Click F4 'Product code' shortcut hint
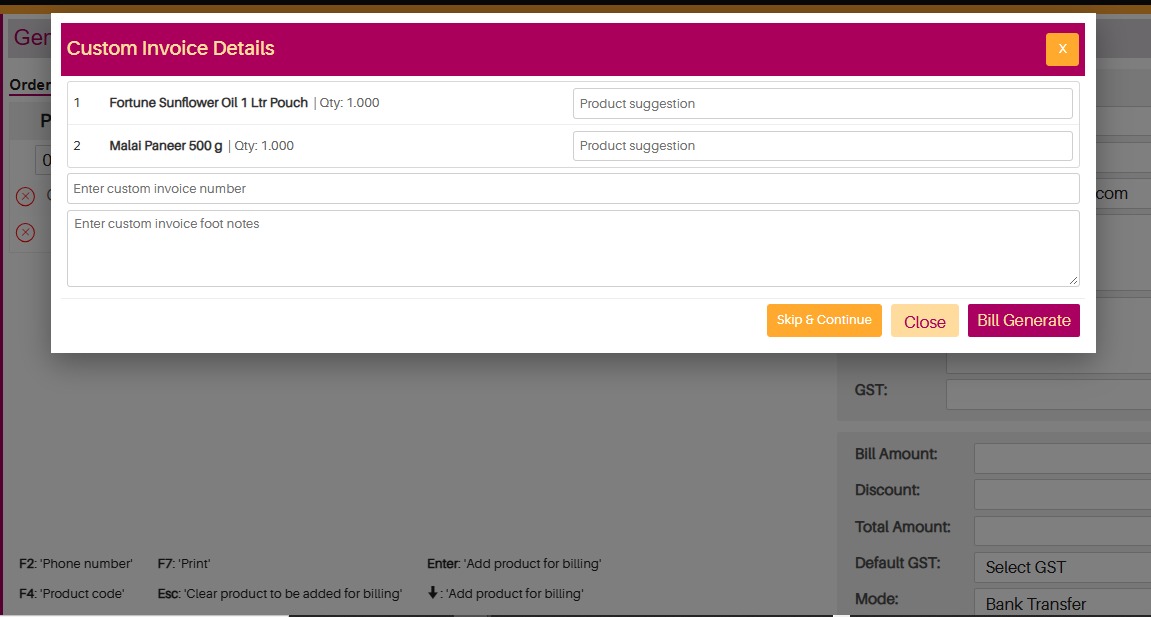Screen dimensions: 1151x617 tap(72, 594)
